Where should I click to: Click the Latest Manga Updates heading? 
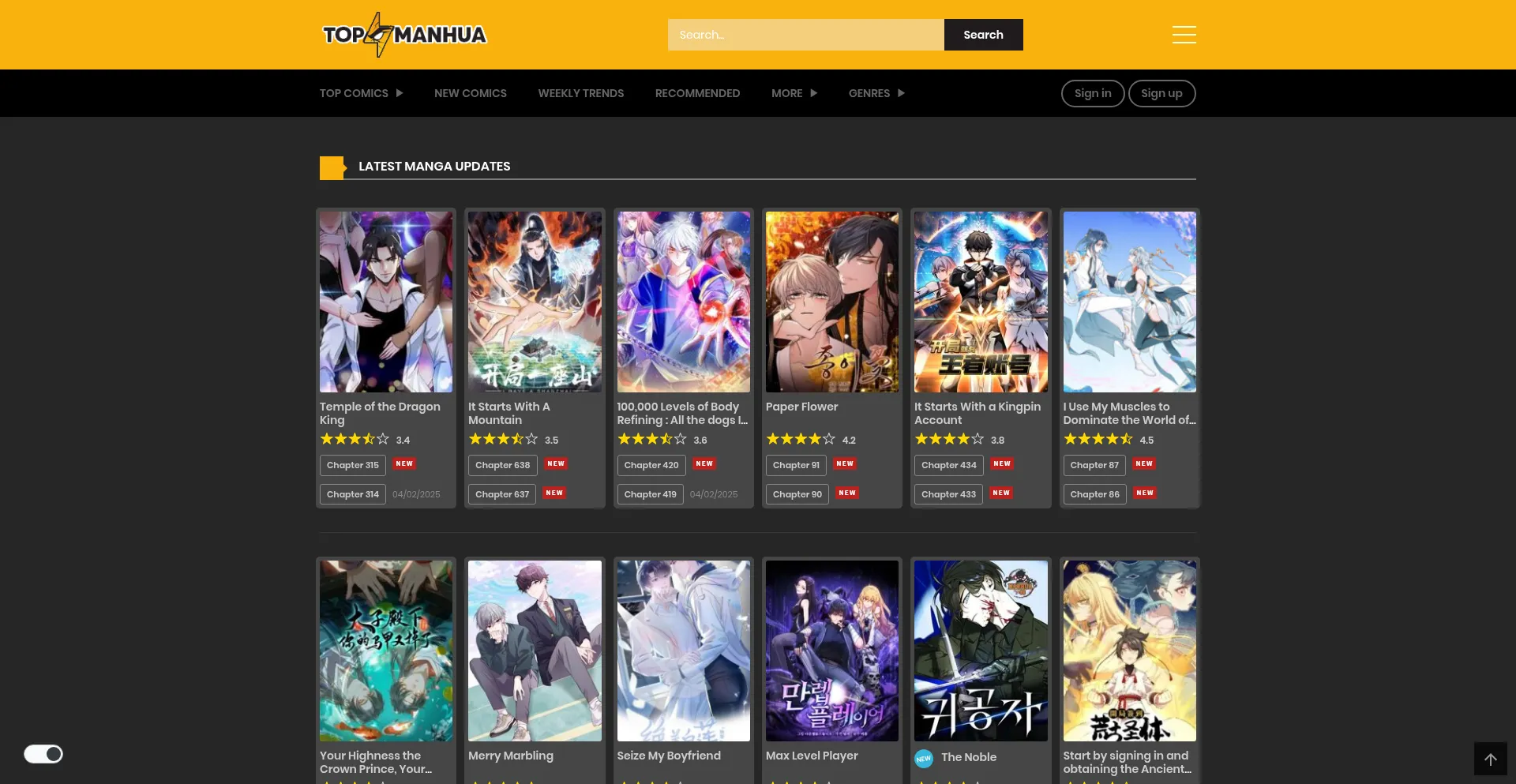pyautogui.click(x=434, y=167)
